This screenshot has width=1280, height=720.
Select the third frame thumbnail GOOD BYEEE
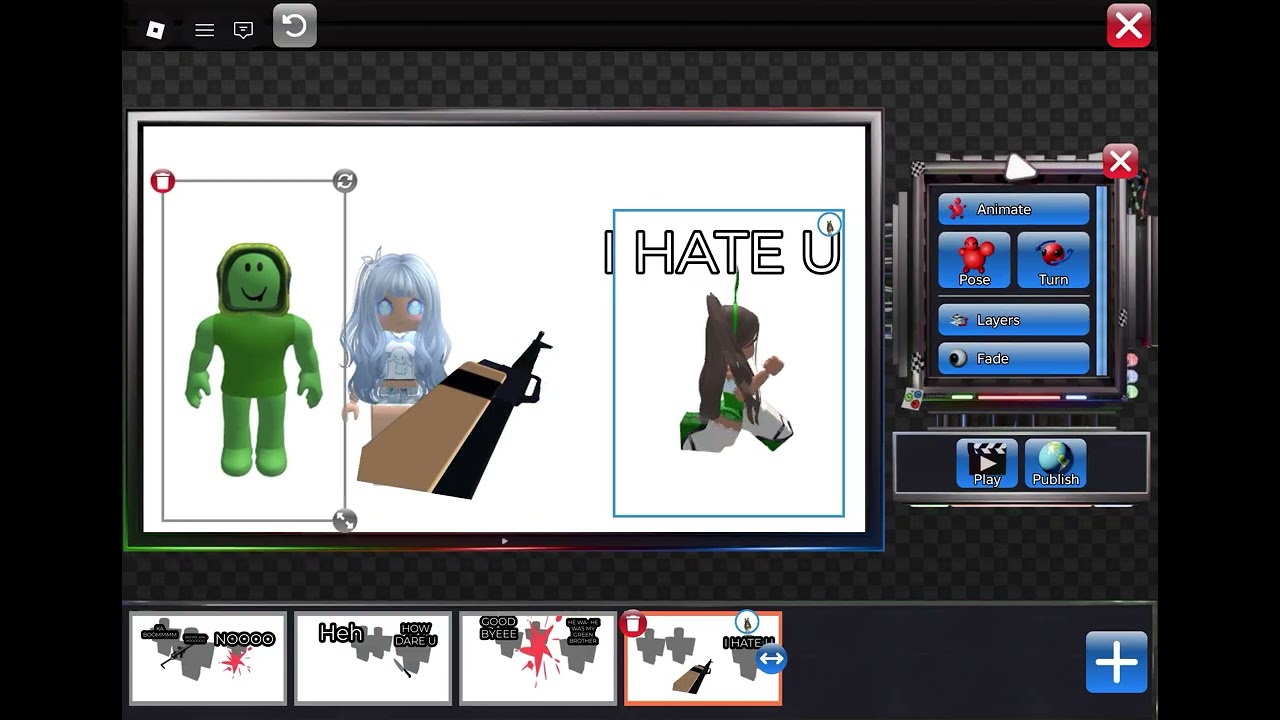(538, 658)
